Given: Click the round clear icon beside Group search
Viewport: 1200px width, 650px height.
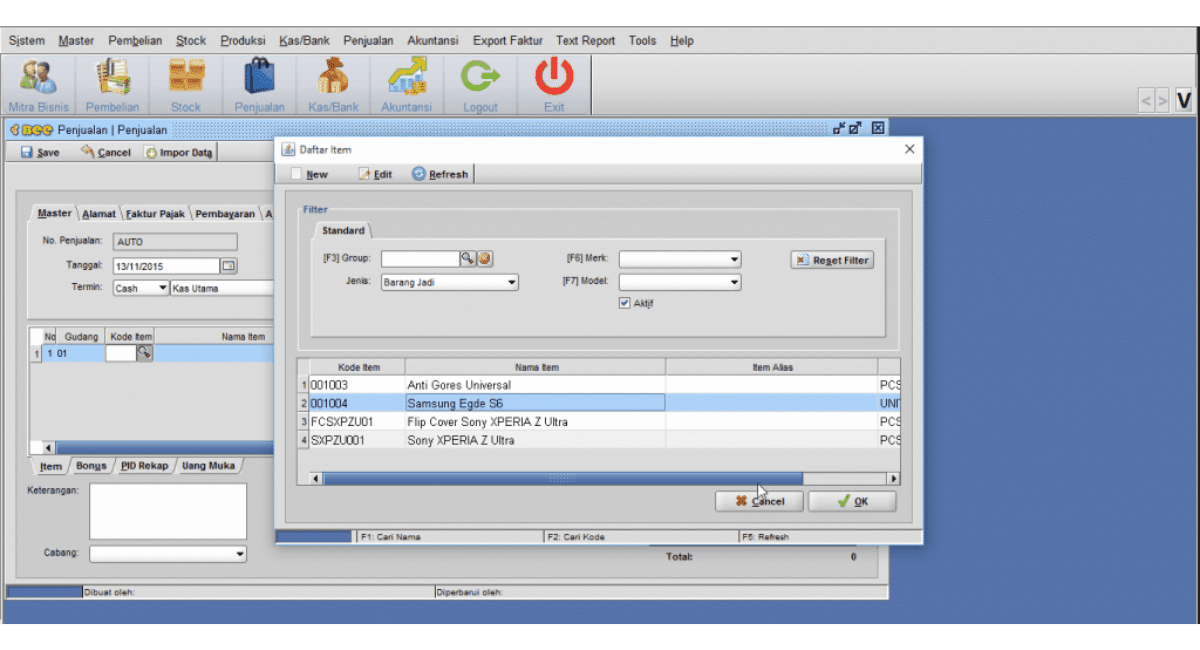Looking at the screenshot, I should click(484, 259).
